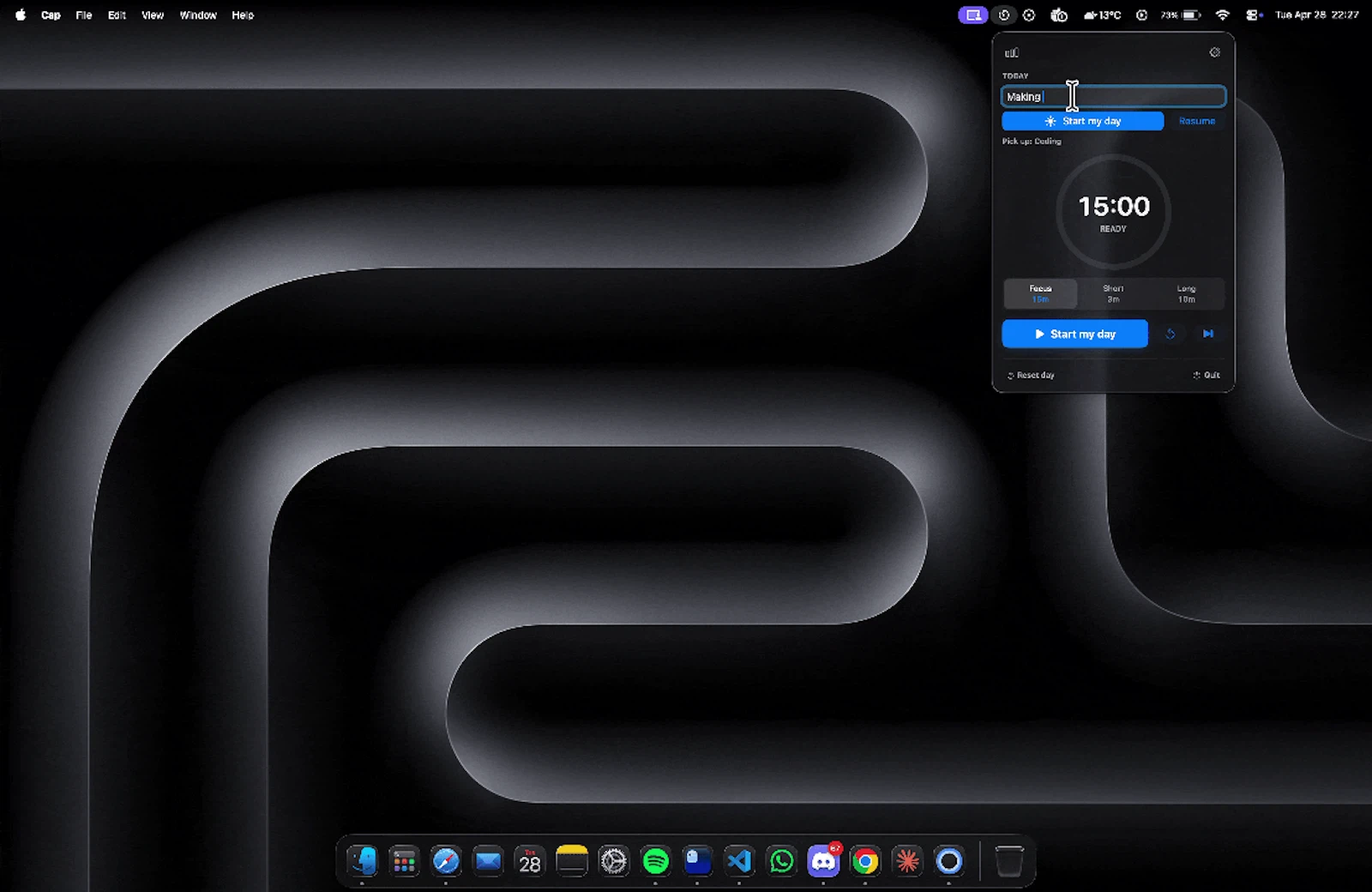This screenshot has width=1372, height=892.
Task: Open WhatsApp from the dock
Action: (781, 860)
